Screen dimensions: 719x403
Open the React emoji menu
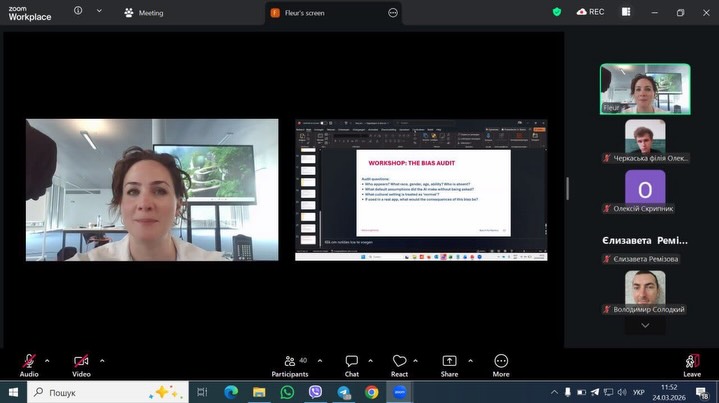[400, 362]
